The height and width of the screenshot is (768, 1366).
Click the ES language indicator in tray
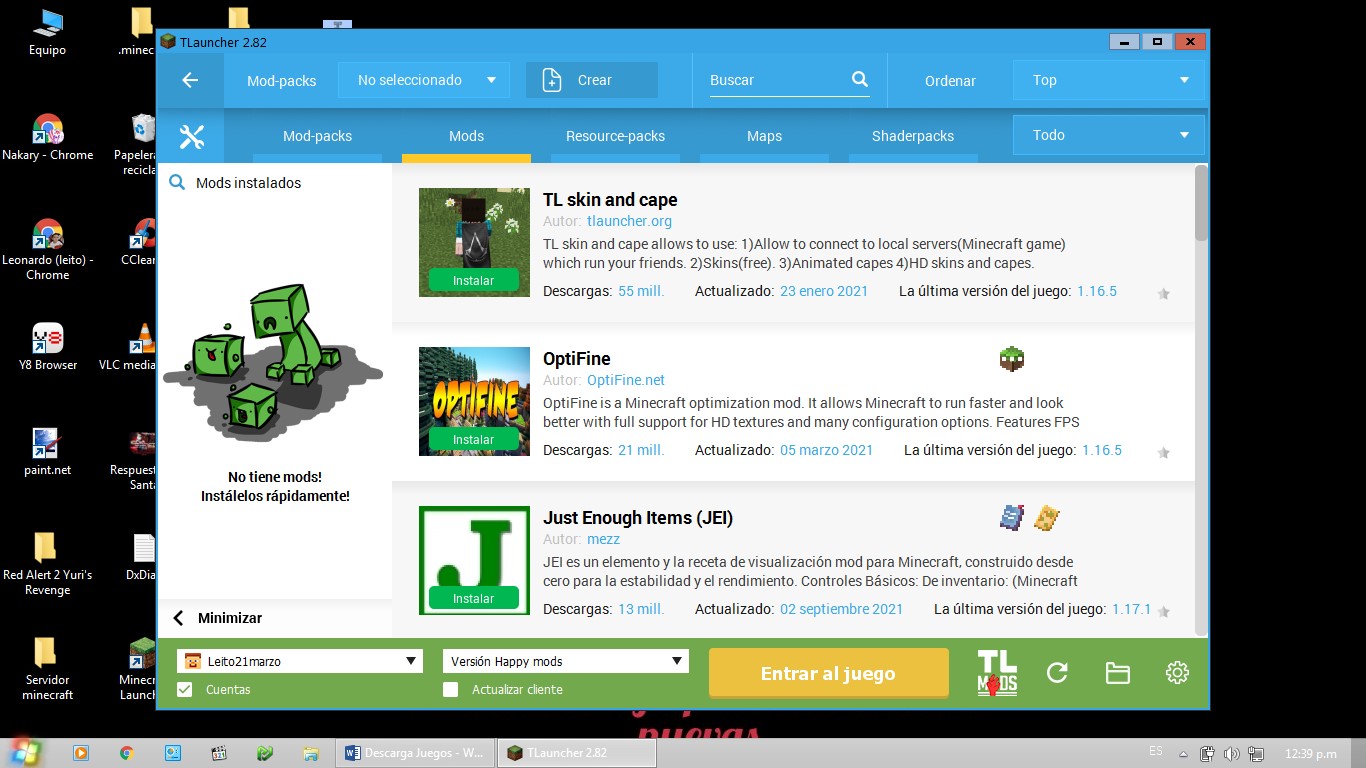coord(1156,750)
